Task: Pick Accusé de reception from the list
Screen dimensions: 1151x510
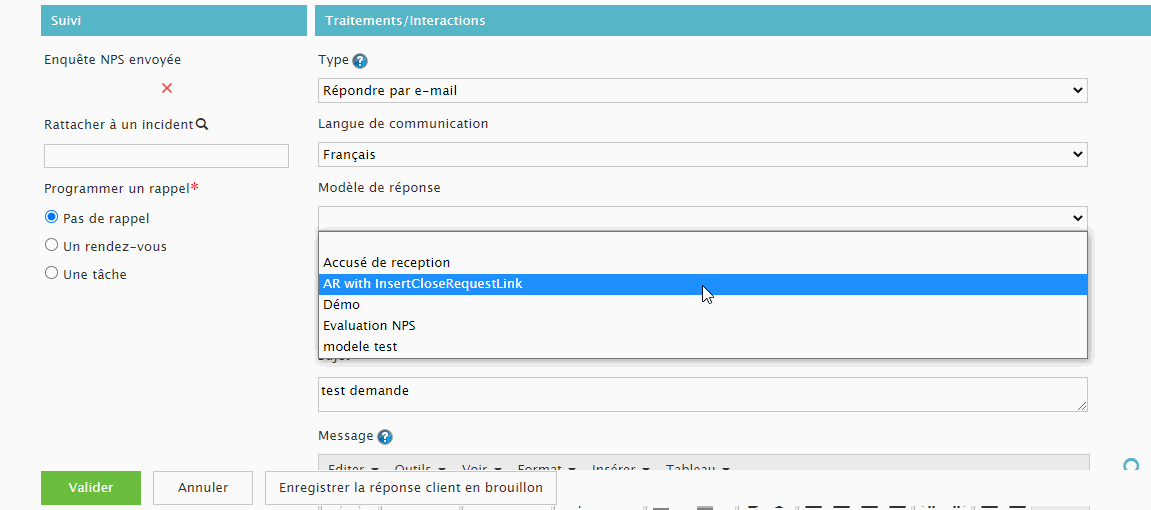Action: [387, 263]
